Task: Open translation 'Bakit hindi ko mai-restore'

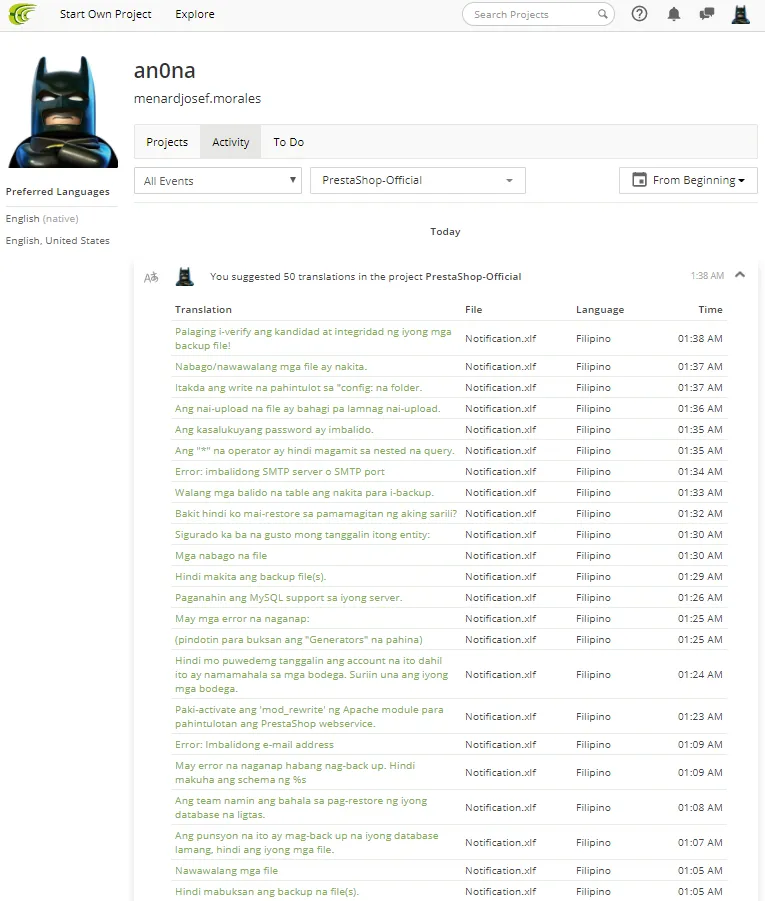Action: point(316,513)
